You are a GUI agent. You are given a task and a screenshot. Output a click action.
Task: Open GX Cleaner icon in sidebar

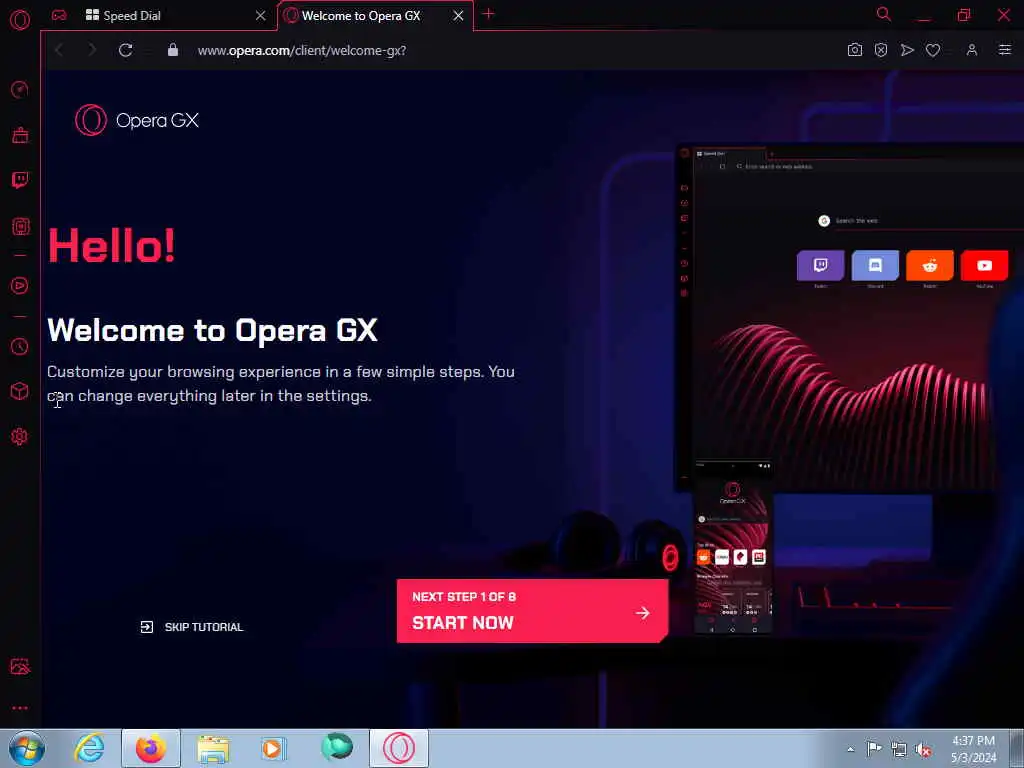[x=20, y=135]
